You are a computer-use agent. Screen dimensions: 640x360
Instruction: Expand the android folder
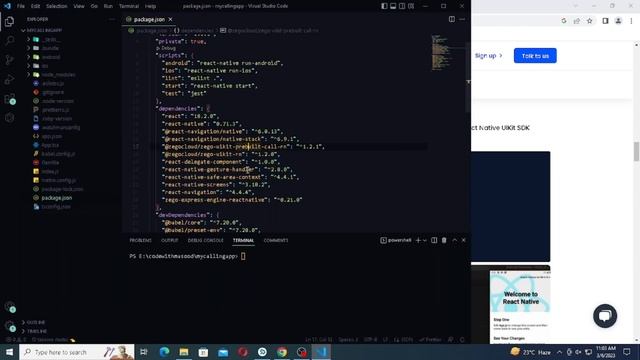[x=51, y=57]
